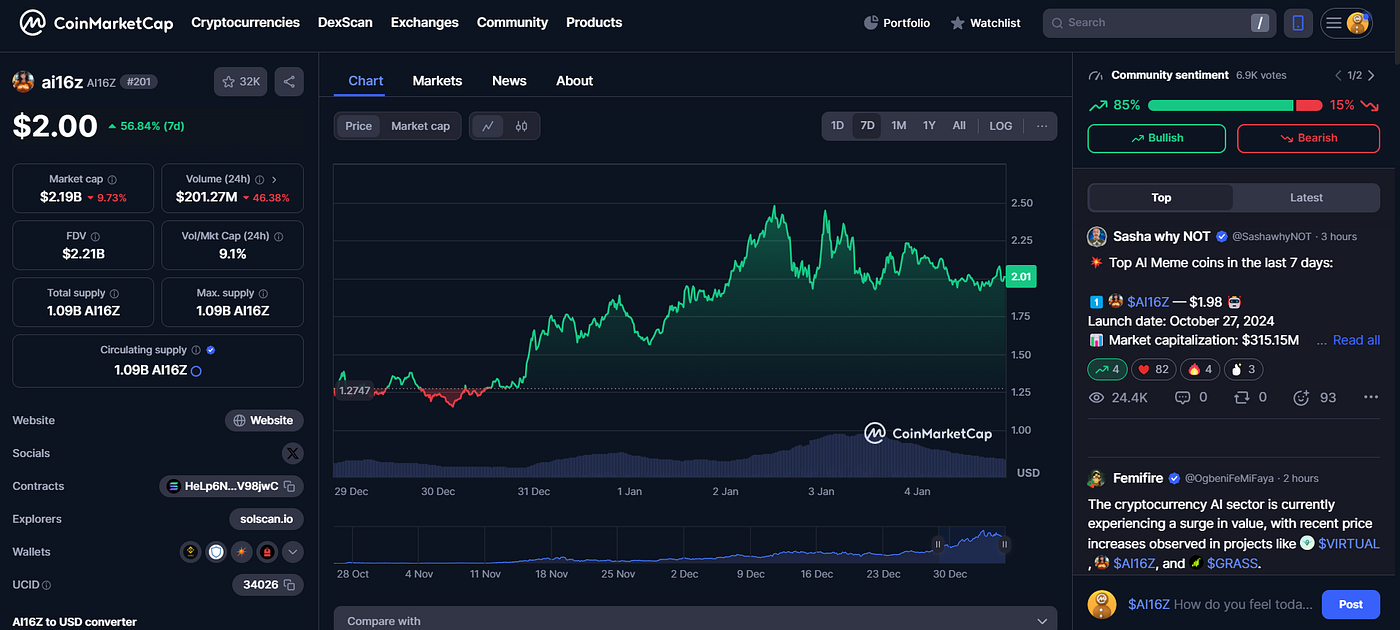The width and height of the screenshot is (1400, 630).
Task: Open the Community menu
Action: [x=512, y=22]
